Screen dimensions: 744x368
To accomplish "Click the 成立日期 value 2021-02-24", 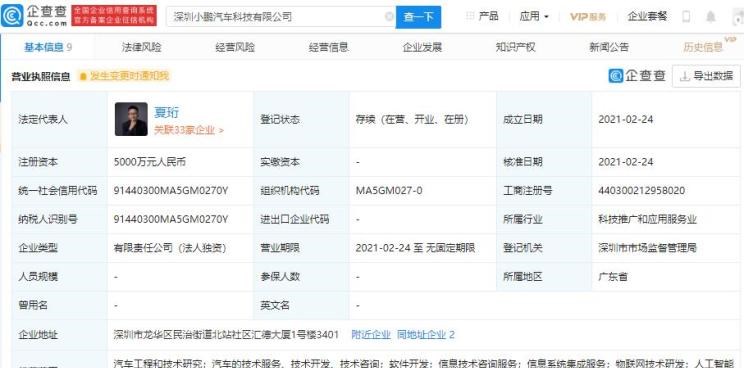I will coord(625,120).
